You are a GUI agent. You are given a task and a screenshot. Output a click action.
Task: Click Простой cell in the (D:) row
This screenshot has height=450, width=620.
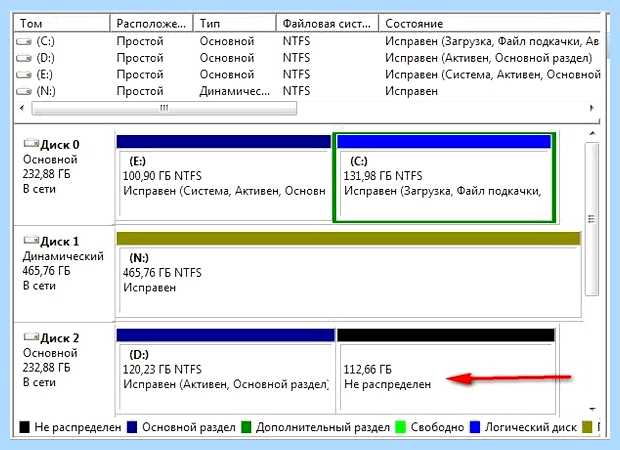pos(140,58)
